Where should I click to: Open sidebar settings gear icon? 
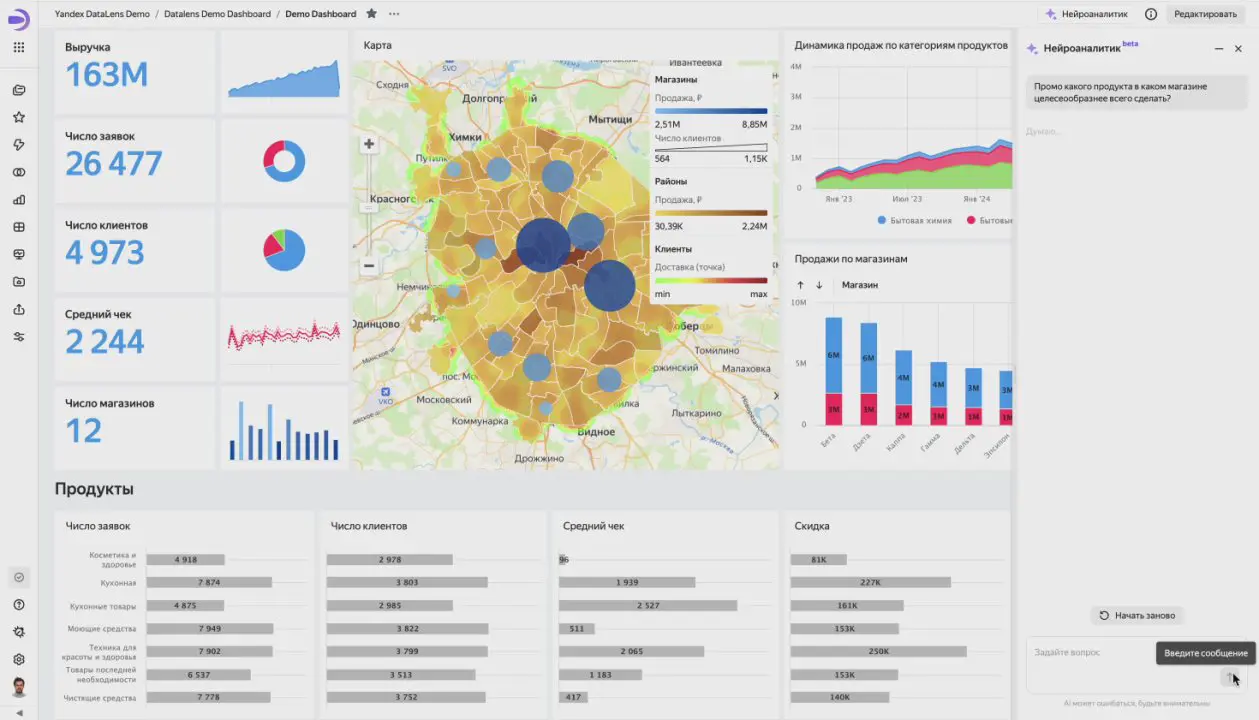coord(19,659)
